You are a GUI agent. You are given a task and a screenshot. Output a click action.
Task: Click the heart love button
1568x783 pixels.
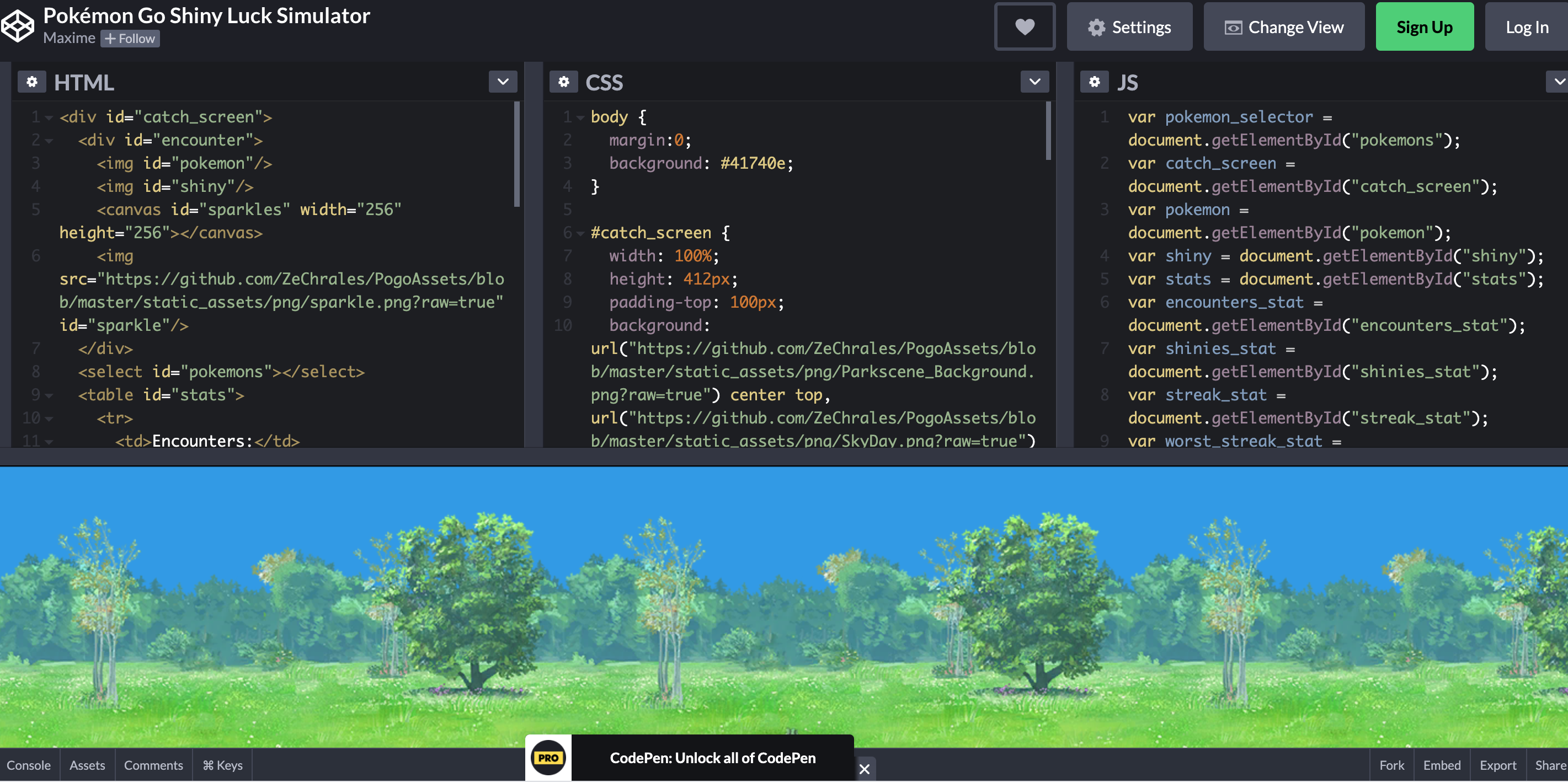click(1025, 27)
